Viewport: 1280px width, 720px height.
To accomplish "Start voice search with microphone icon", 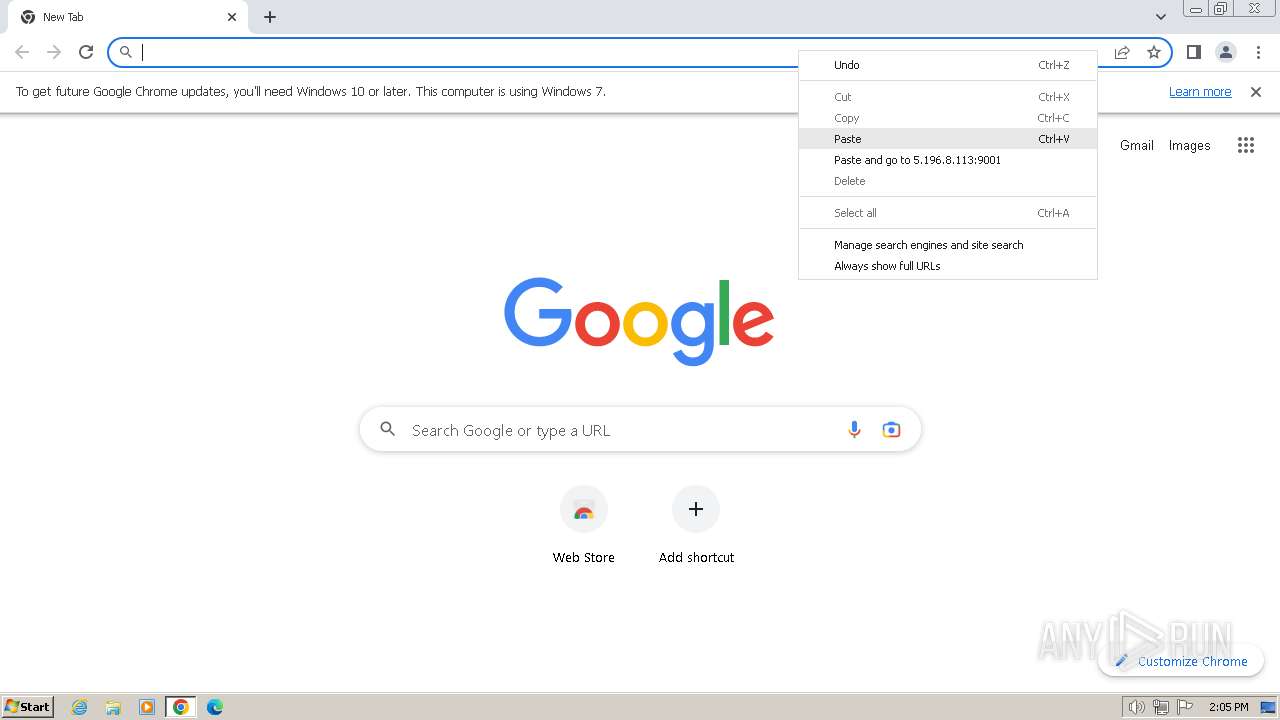I will pos(854,430).
